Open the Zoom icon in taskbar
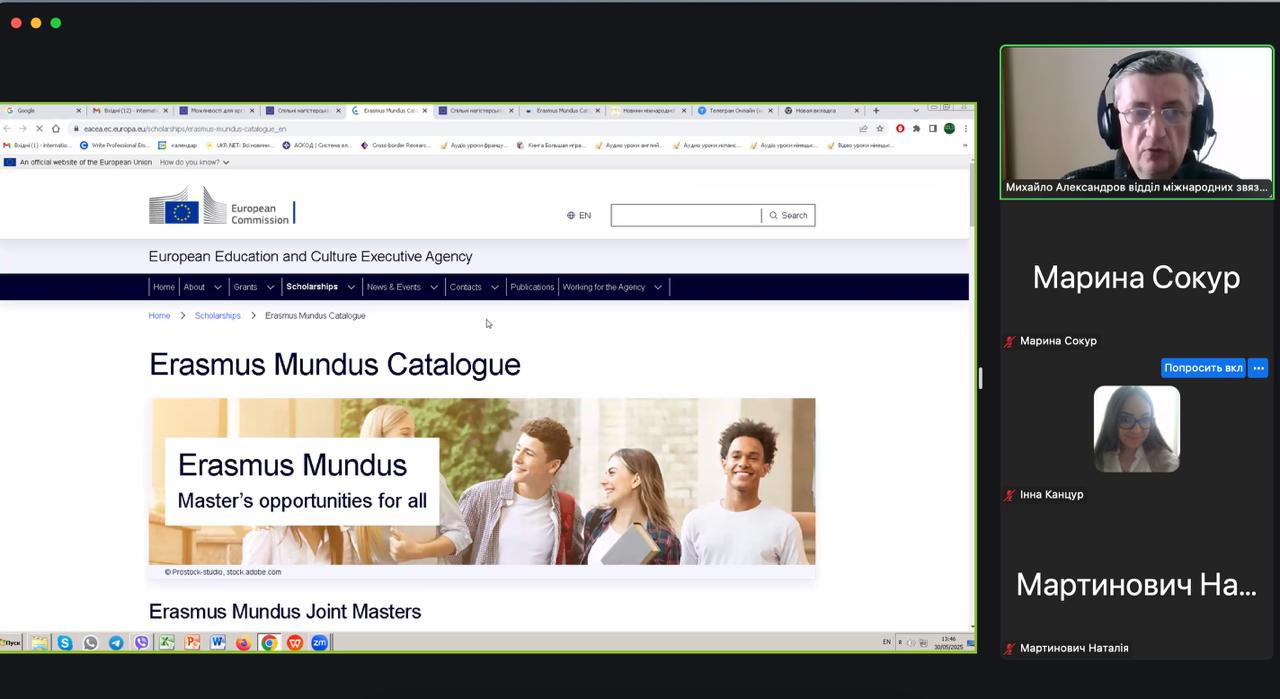The height and width of the screenshot is (699, 1280). pos(320,643)
